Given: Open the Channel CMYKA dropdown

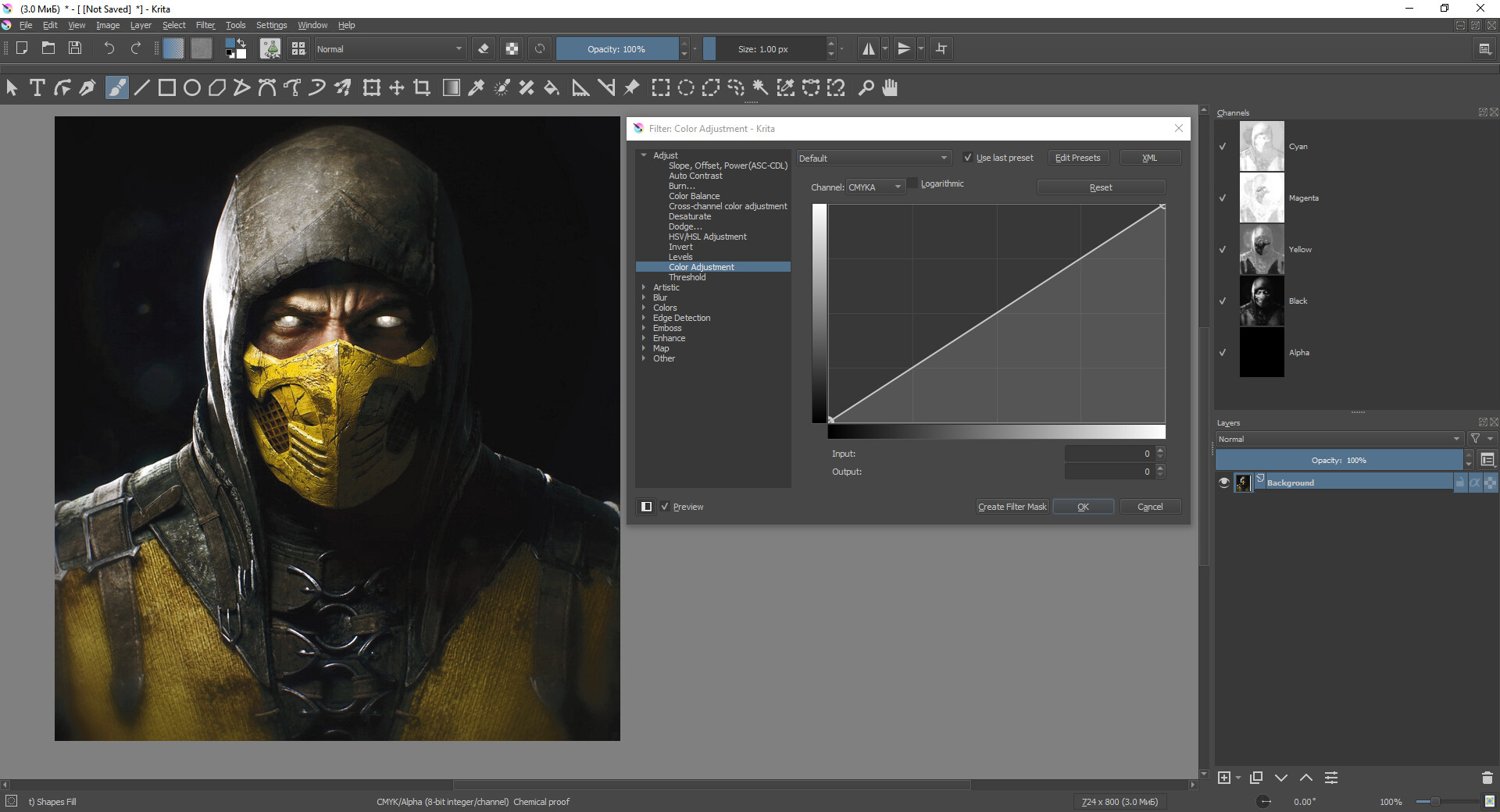Looking at the screenshot, I should click(875, 187).
